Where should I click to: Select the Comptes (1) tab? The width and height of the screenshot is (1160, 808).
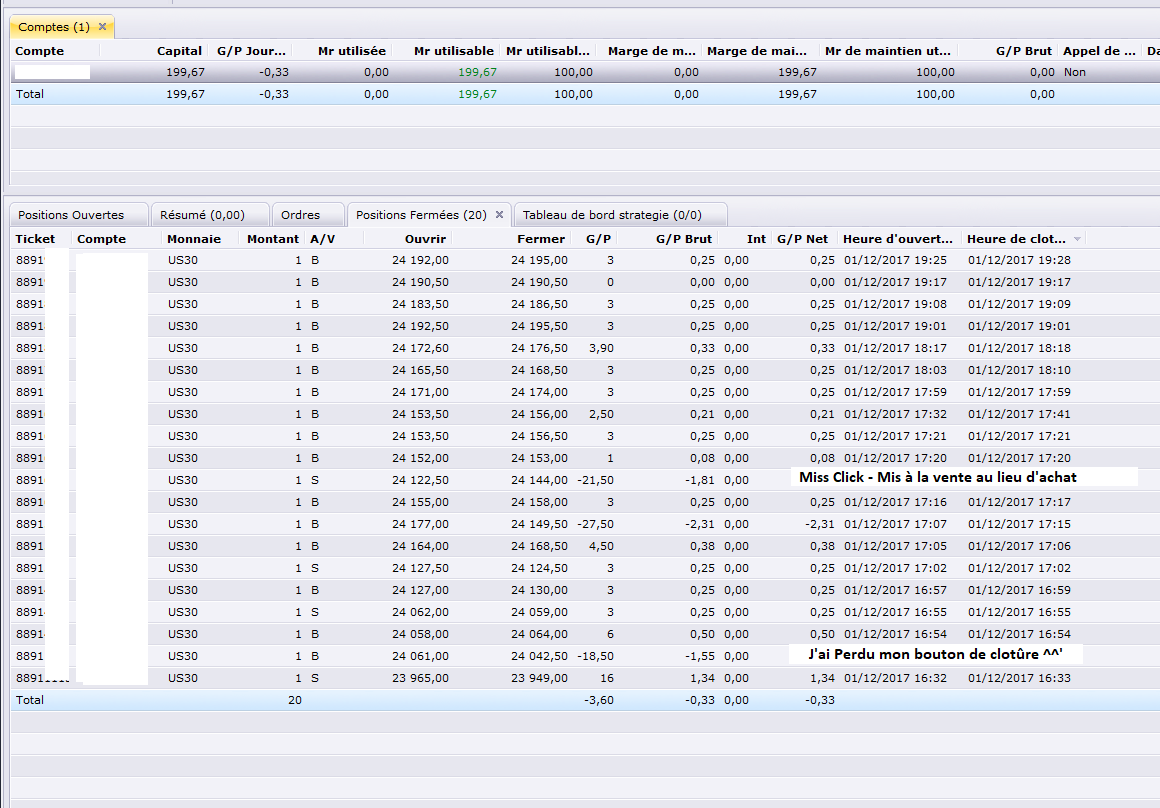(x=54, y=26)
